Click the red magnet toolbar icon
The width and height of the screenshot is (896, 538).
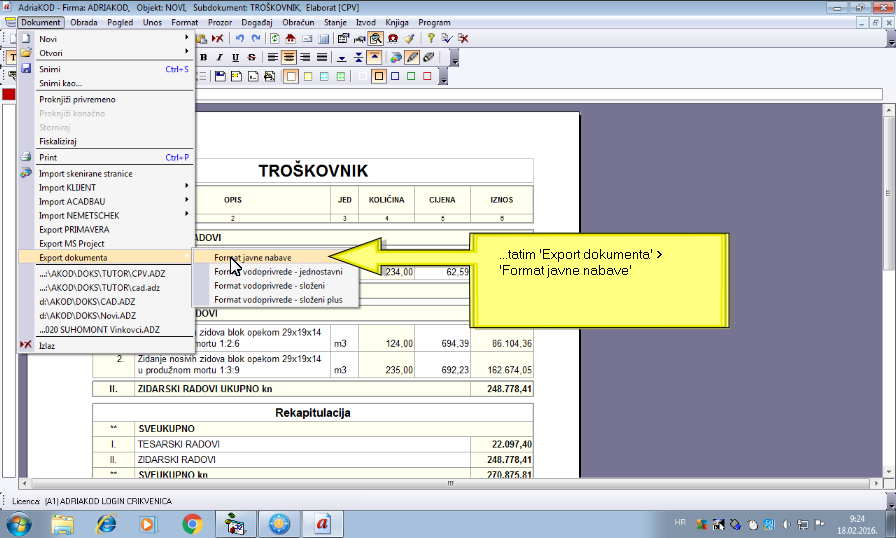[x=393, y=38]
